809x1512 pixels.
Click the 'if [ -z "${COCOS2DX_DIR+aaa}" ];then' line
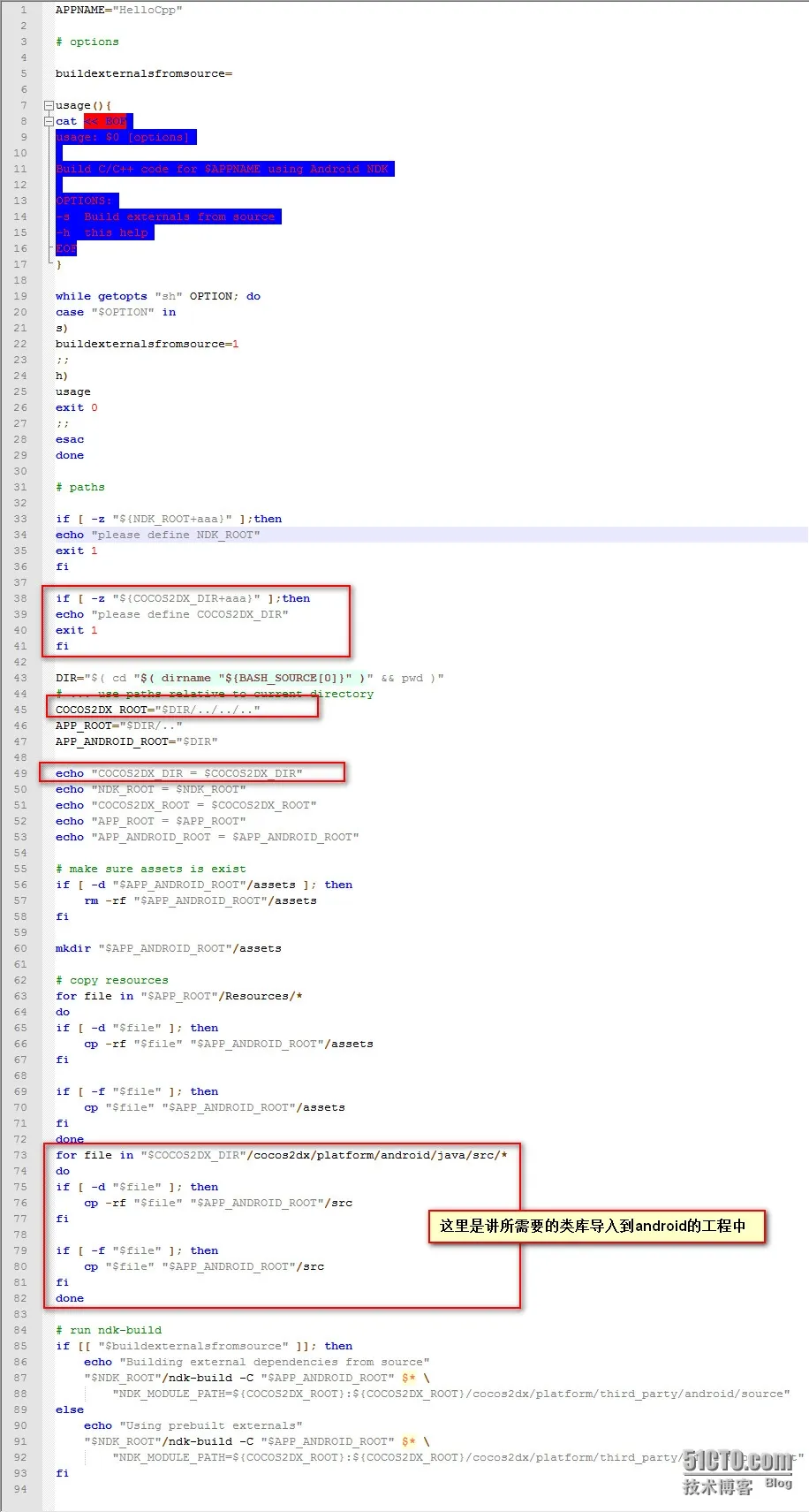[183, 599]
